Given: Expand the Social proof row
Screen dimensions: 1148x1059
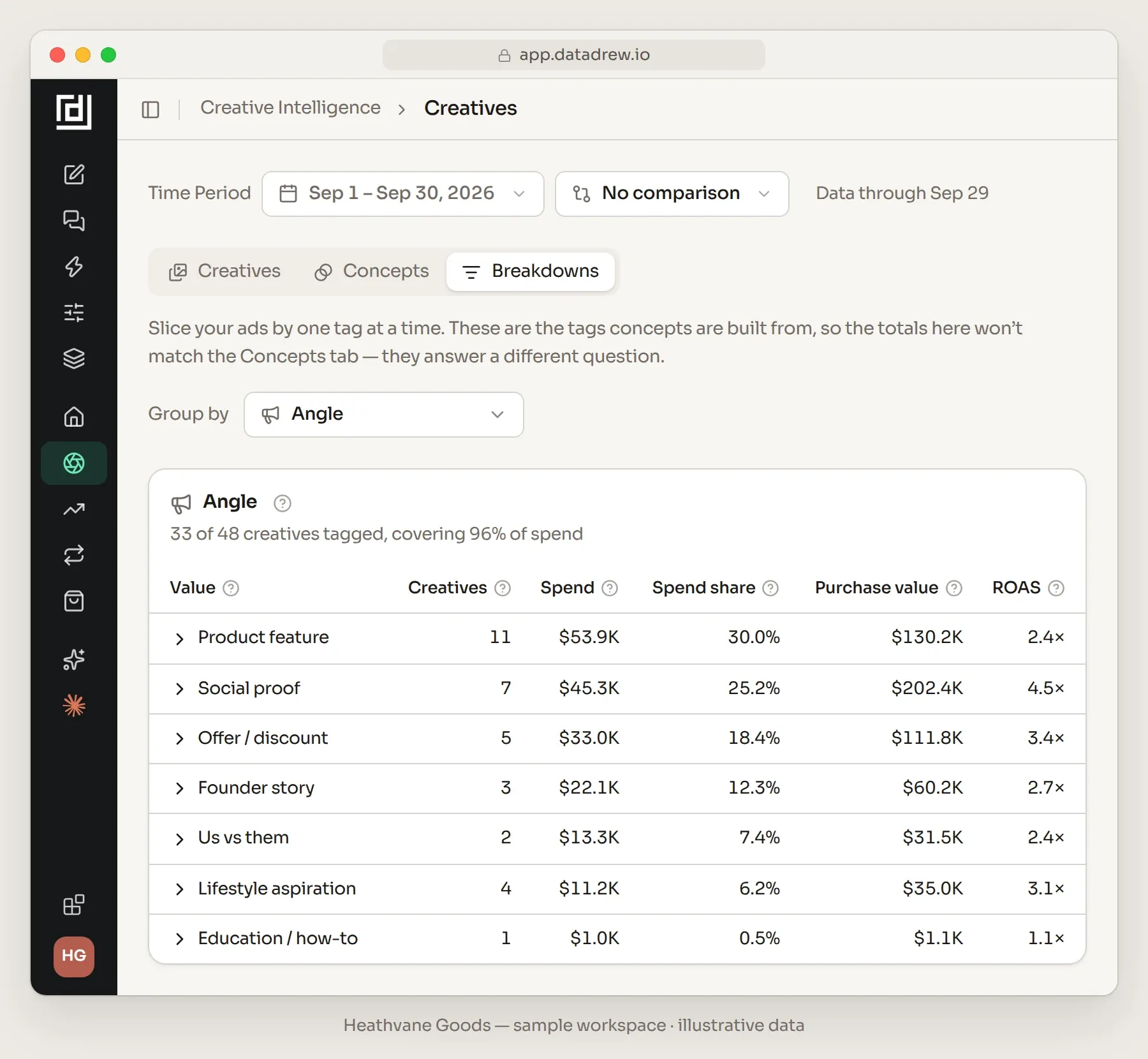Looking at the screenshot, I should coord(180,689).
